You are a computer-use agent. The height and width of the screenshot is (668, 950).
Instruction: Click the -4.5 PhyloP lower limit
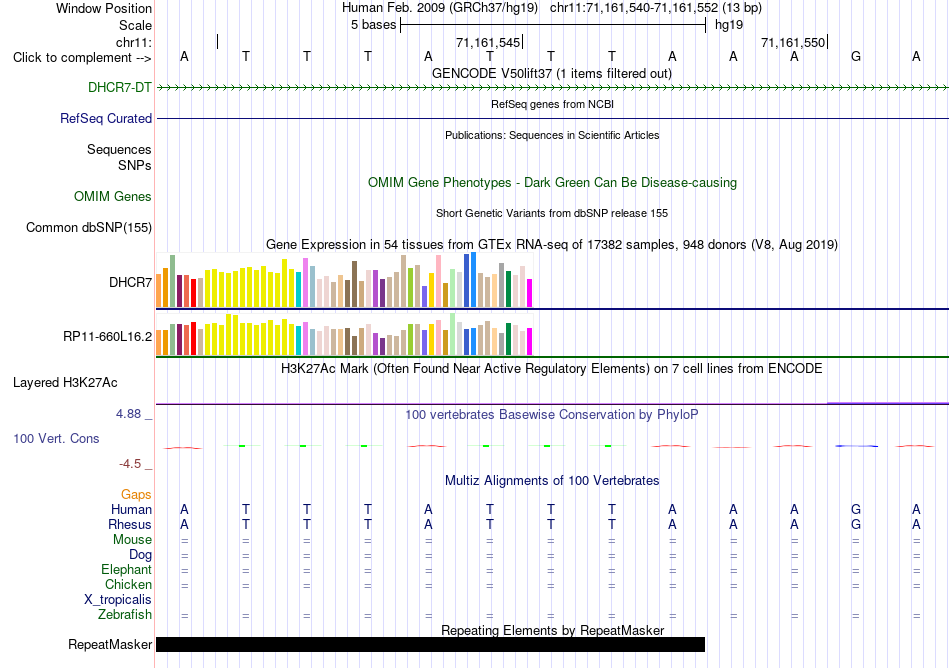pos(130,464)
